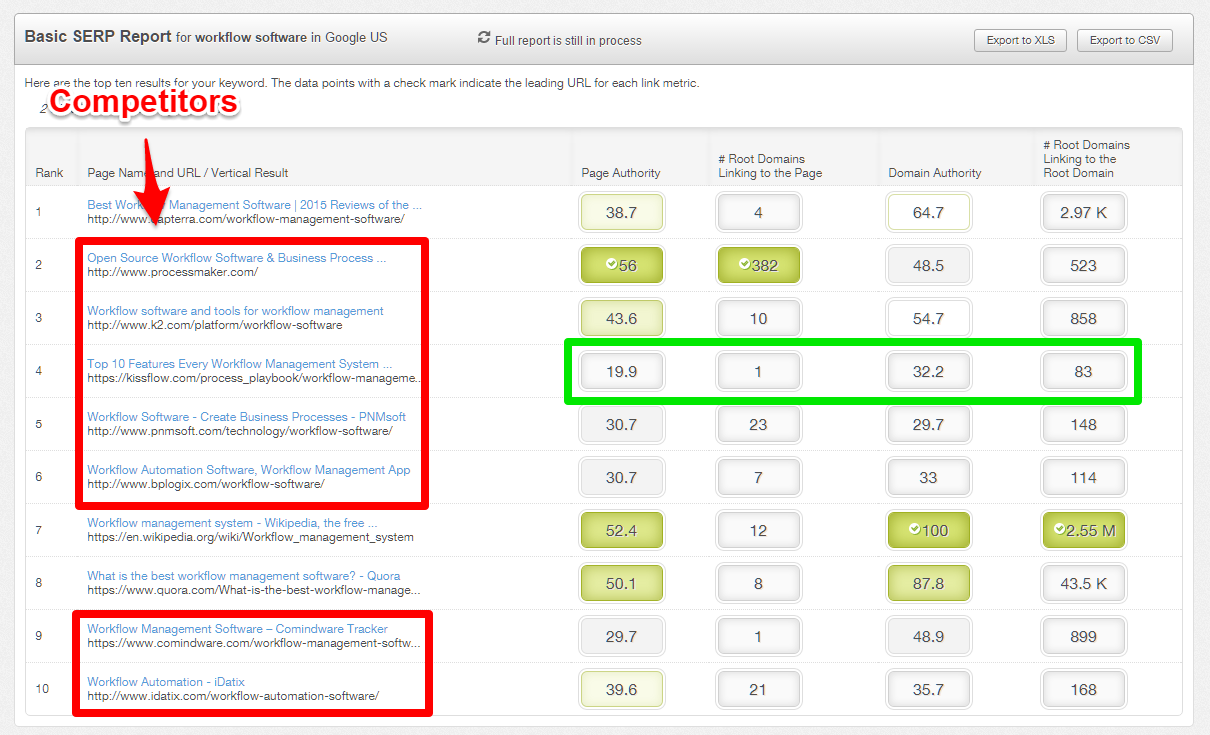Click the http://www.processmaker.com/ URL text
Screen dimensions: 1210x735
172,272
